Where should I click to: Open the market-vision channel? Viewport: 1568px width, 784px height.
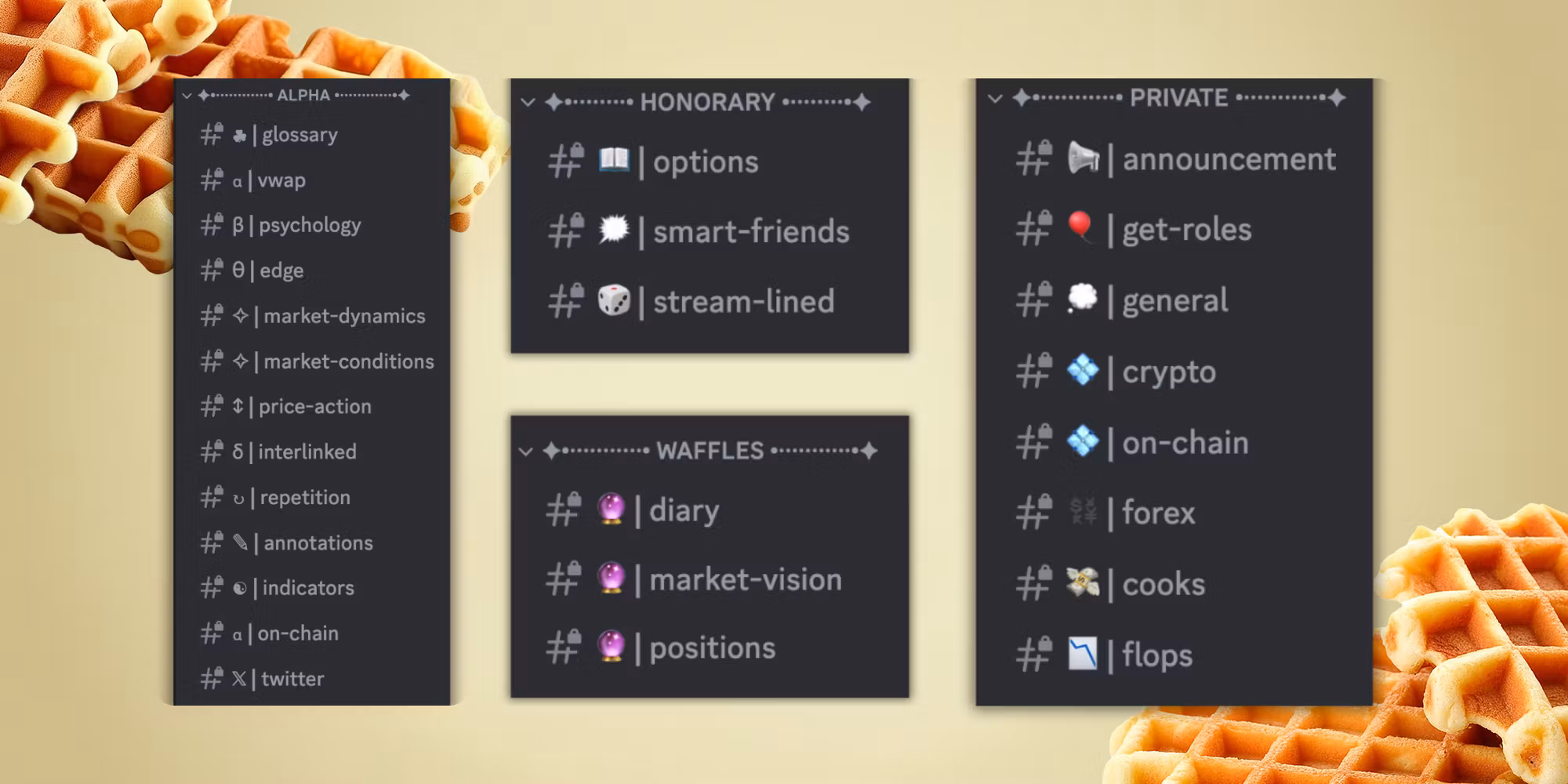pyautogui.click(x=745, y=580)
